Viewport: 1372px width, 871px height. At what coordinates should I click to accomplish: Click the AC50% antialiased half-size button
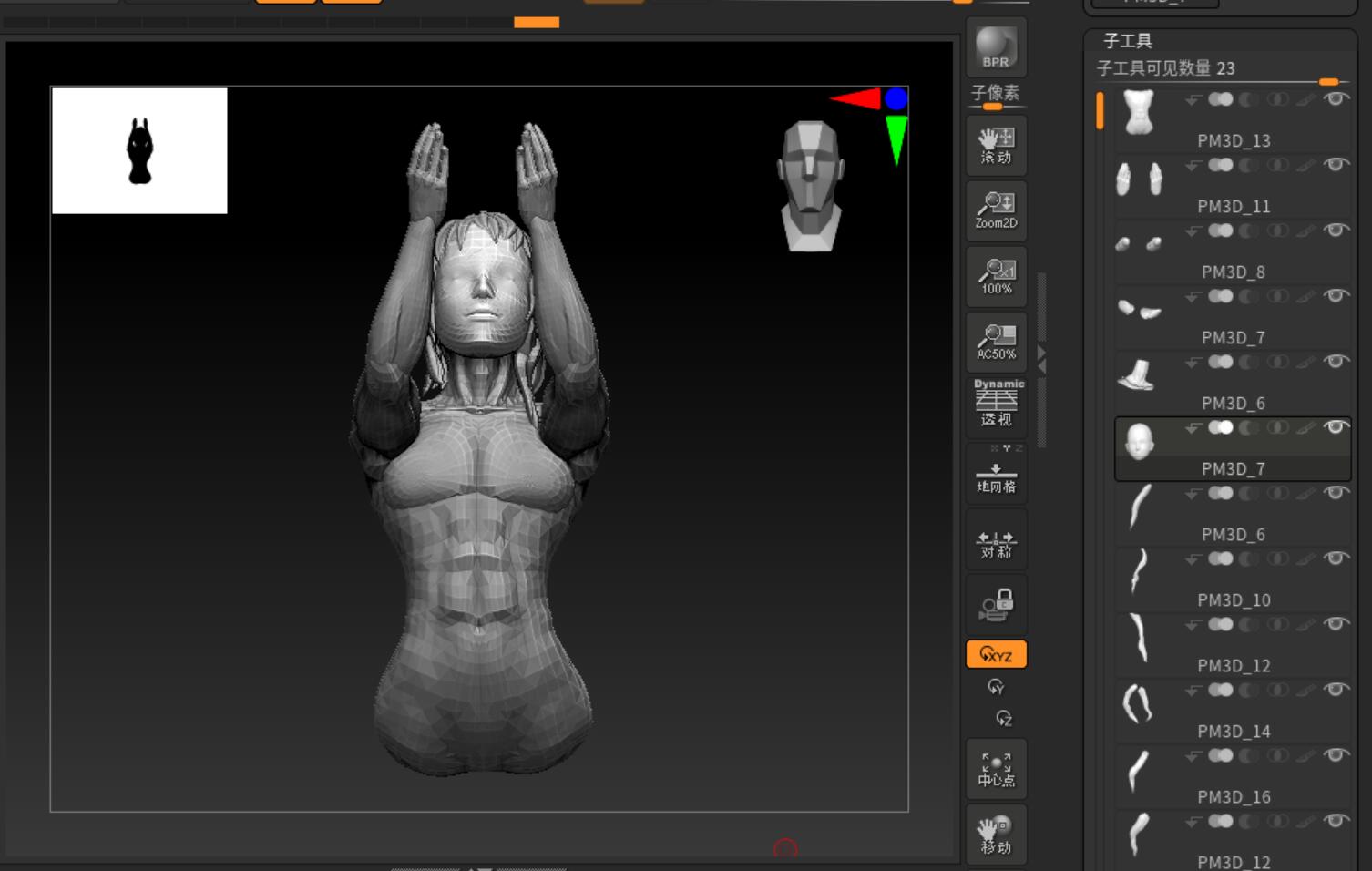click(996, 342)
